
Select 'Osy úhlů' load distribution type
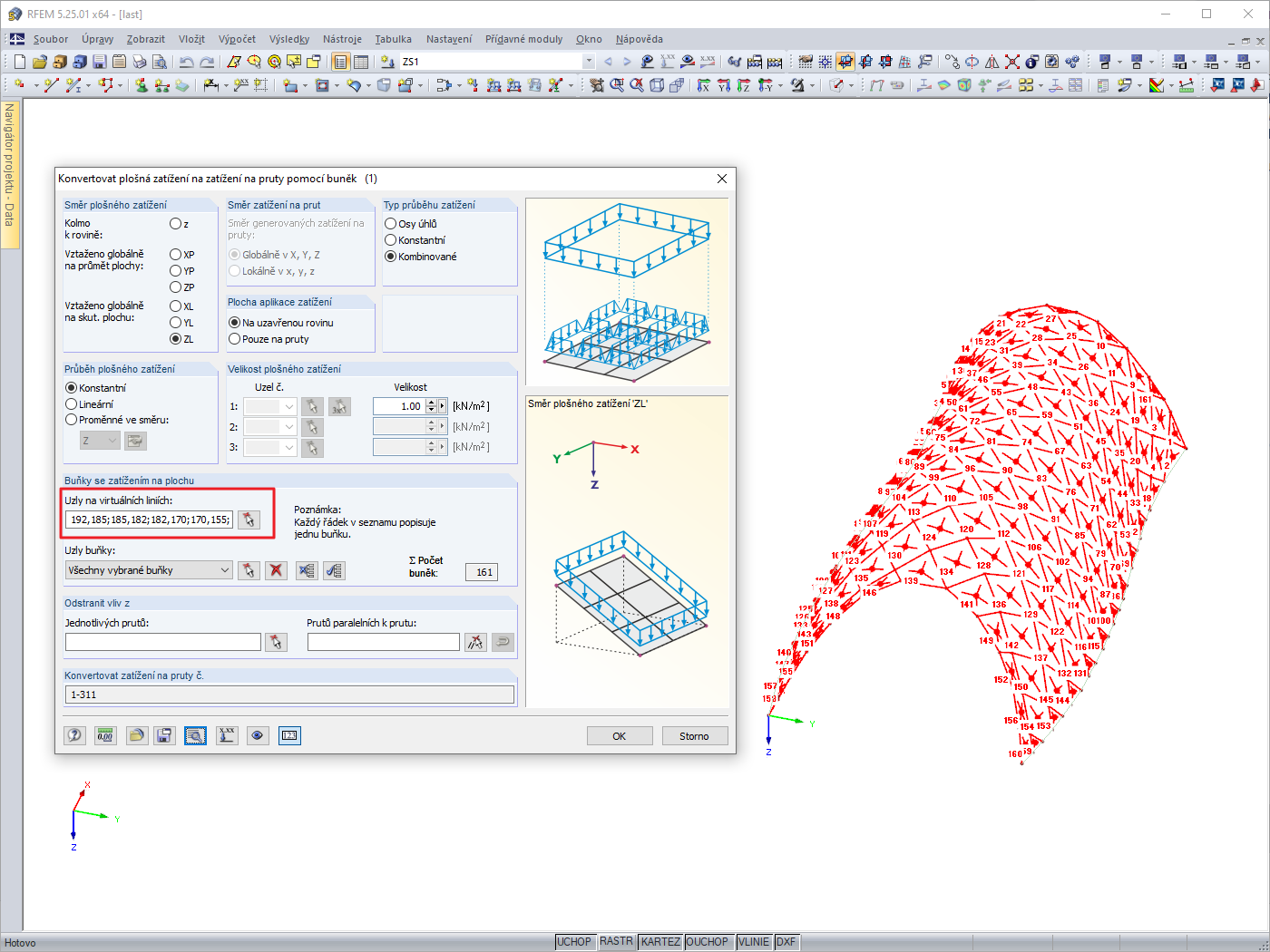coord(391,224)
